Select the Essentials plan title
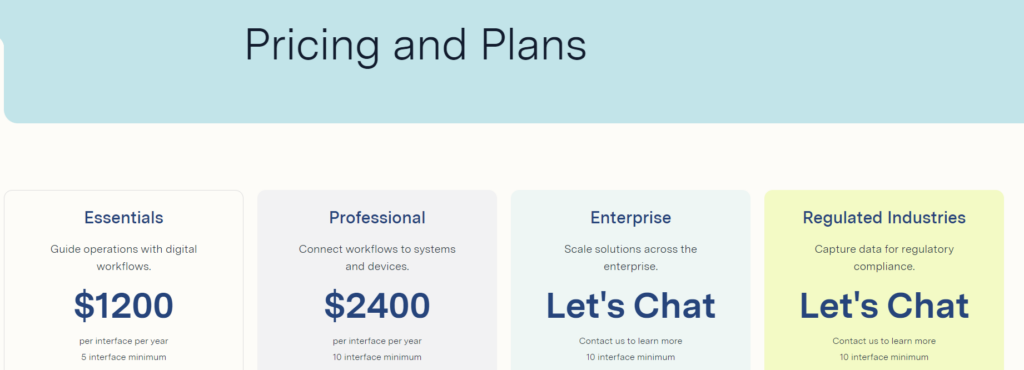 coord(124,217)
